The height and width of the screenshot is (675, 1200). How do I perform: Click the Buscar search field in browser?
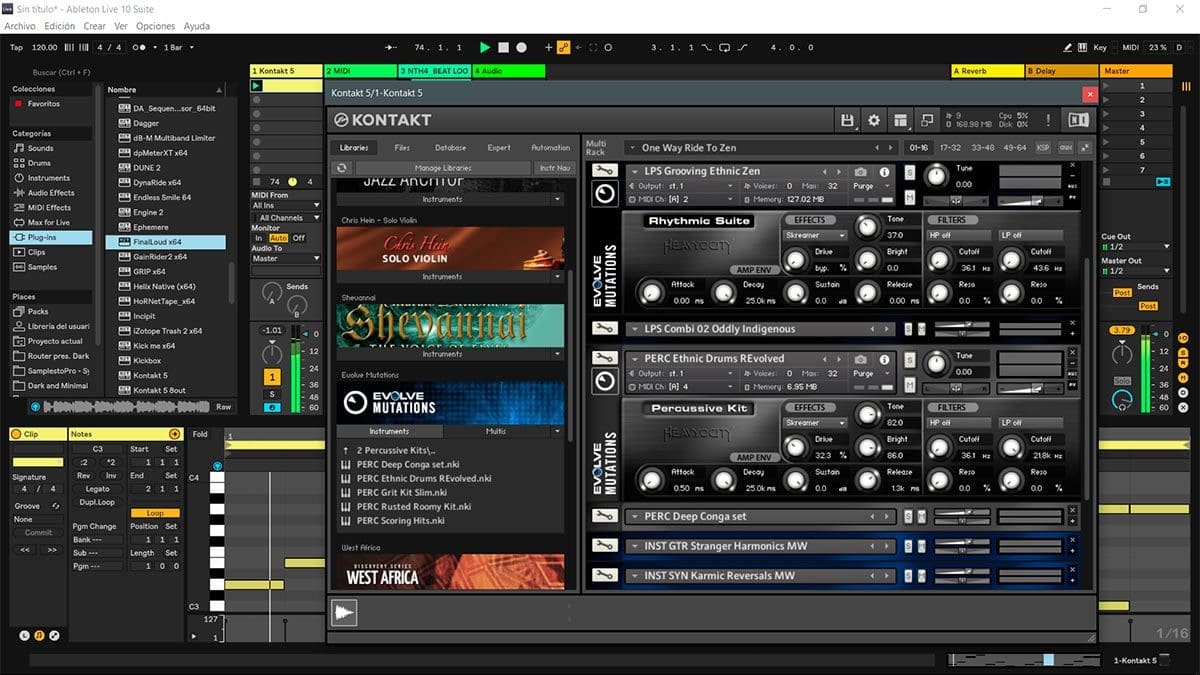coord(62,72)
